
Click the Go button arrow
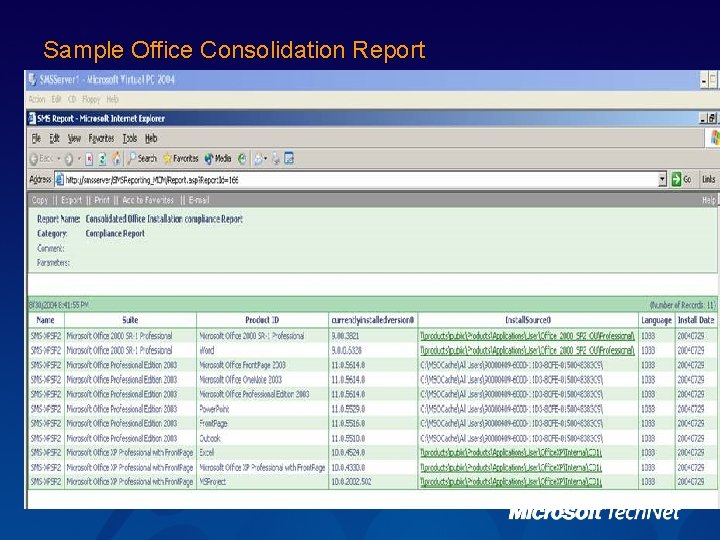(x=676, y=180)
